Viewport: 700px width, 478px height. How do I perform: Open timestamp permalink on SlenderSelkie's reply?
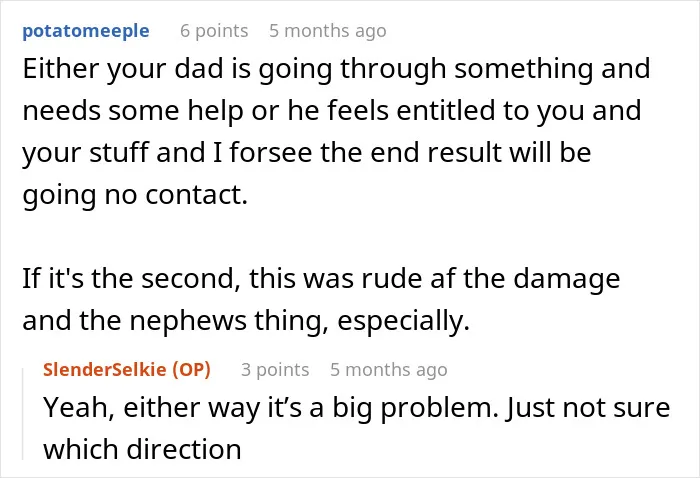[389, 370]
